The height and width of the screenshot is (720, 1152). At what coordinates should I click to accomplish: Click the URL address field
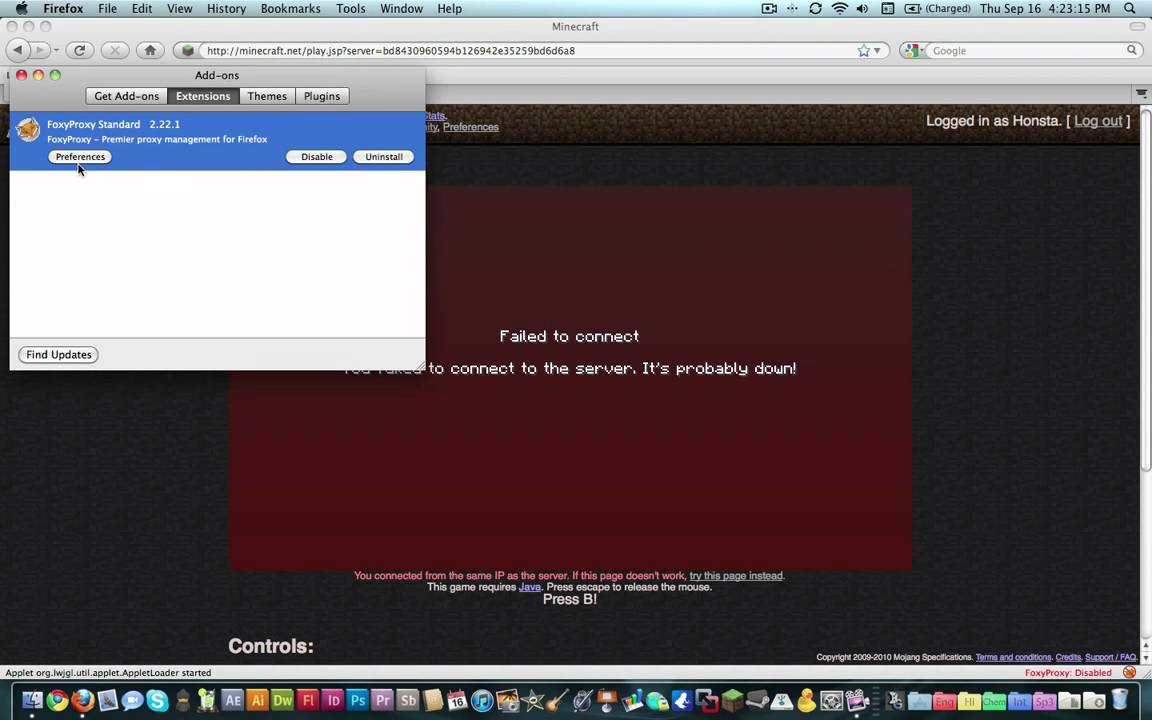pyautogui.click(x=529, y=51)
